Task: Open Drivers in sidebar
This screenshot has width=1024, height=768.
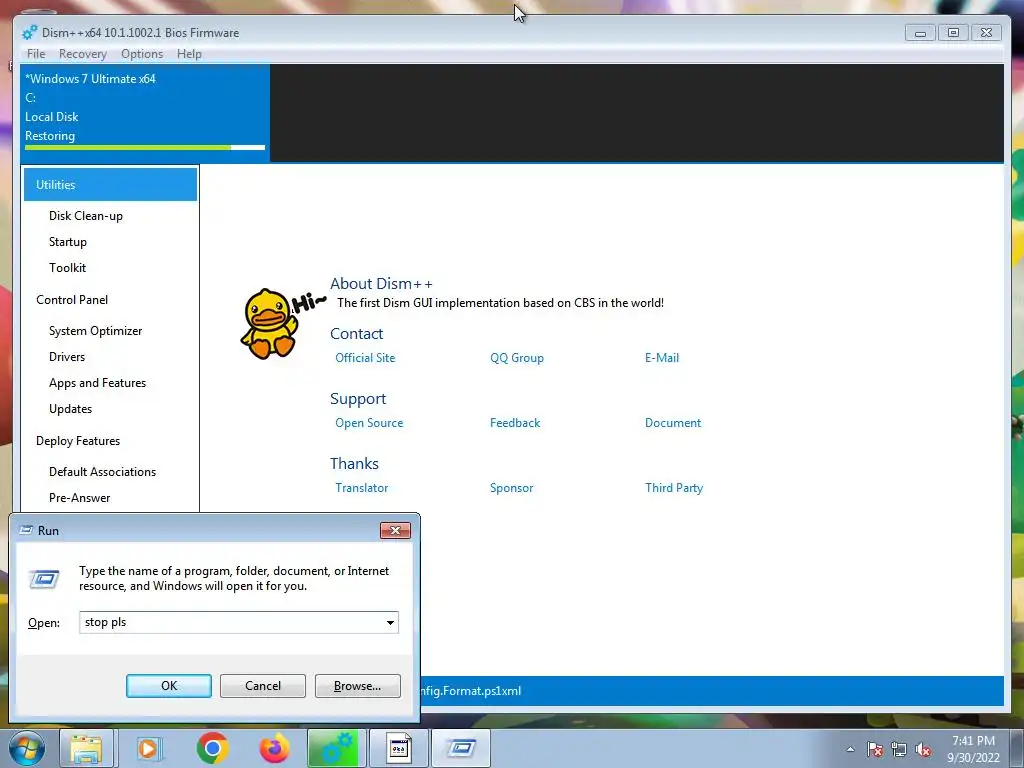Action: [67, 357]
